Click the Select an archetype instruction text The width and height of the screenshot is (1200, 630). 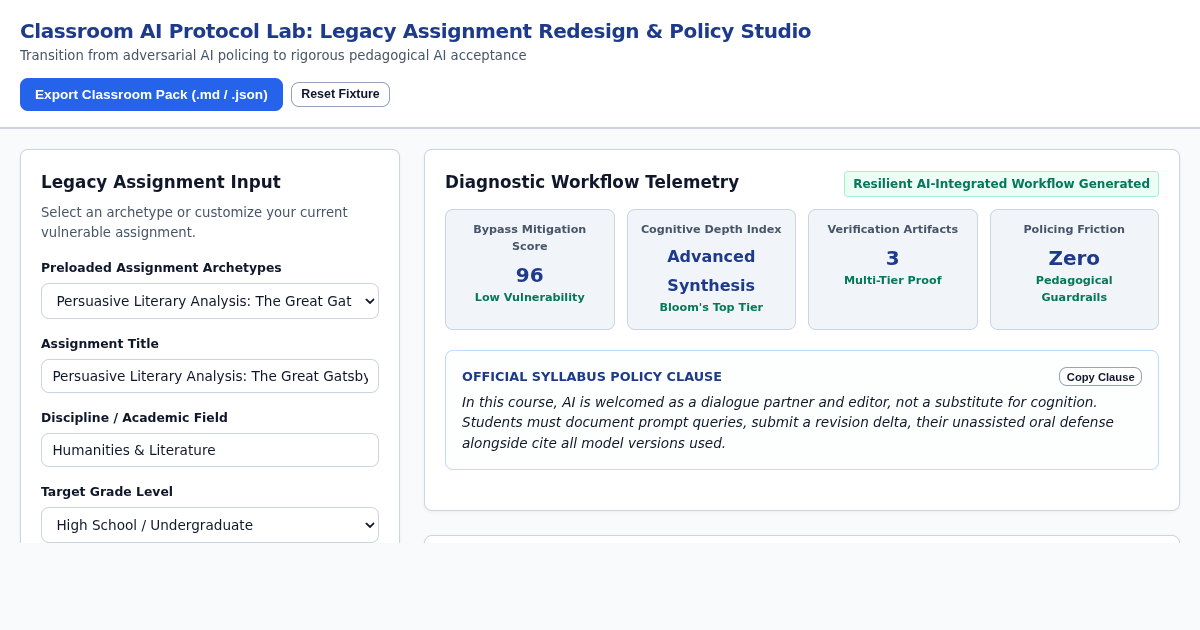point(194,222)
